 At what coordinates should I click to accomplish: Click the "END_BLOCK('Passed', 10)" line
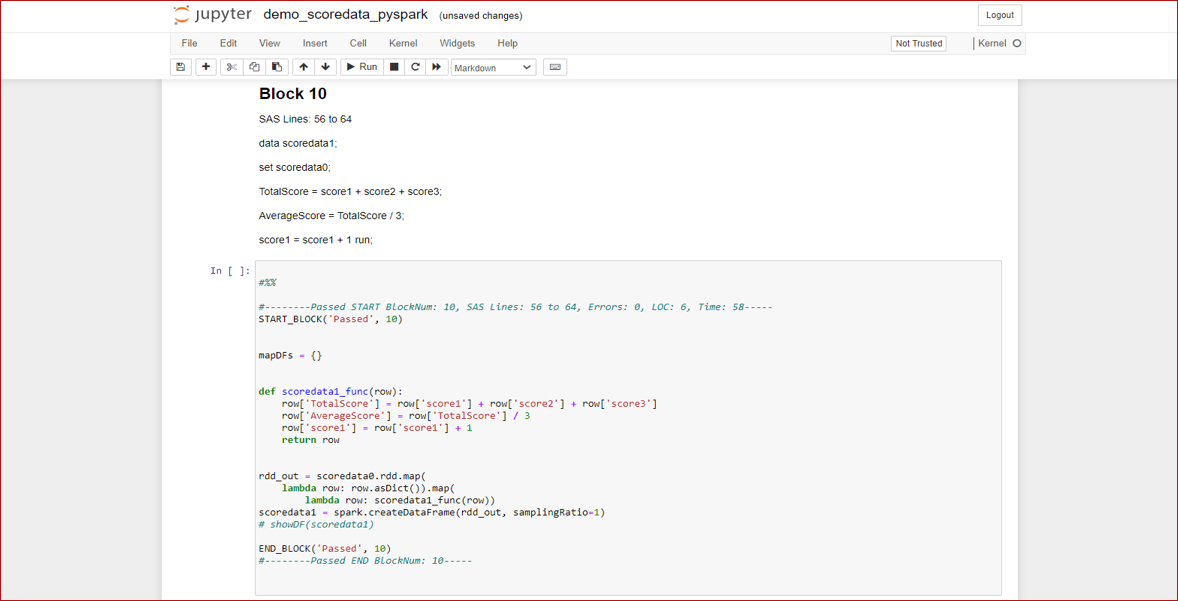pyautogui.click(x=325, y=548)
